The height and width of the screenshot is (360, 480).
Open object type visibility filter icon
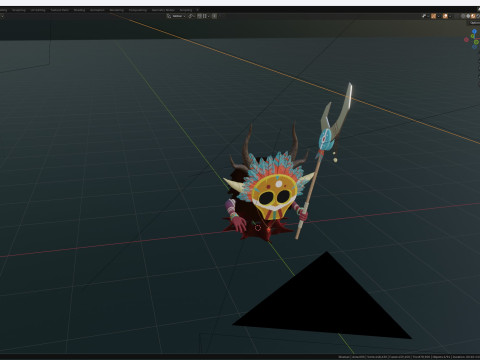point(424,16)
